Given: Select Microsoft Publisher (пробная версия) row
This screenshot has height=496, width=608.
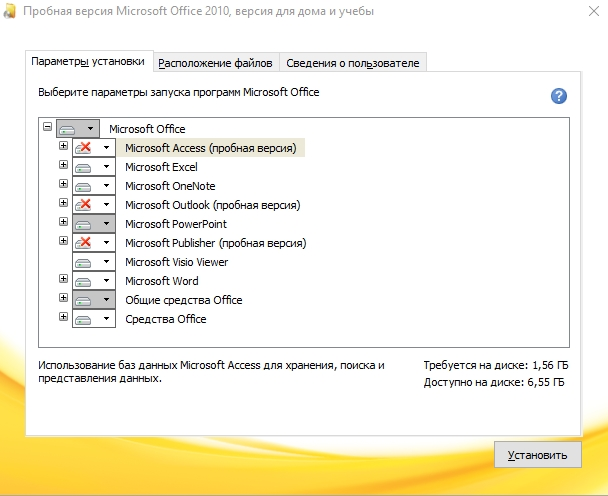Looking at the screenshot, I should [216, 243].
